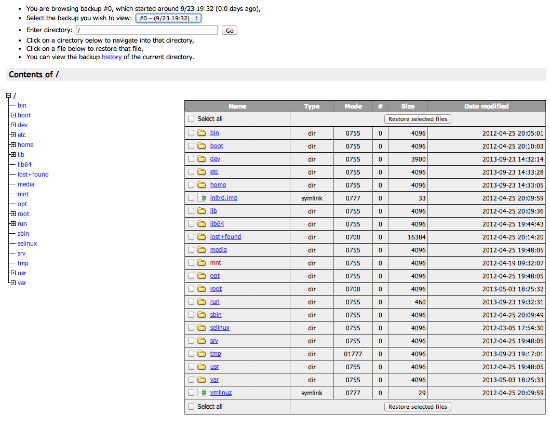Select lost+found in the left tree

tap(33, 174)
